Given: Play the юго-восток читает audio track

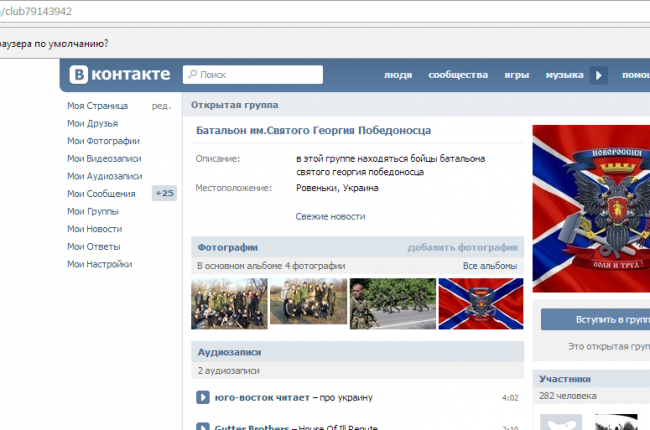Looking at the screenshot, I should click(203, 398).
